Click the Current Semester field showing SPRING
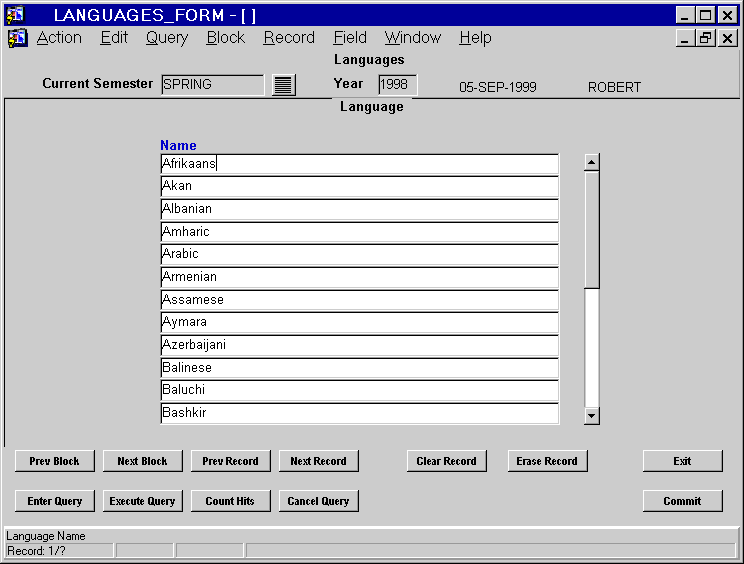 click(x=213, y=85)
